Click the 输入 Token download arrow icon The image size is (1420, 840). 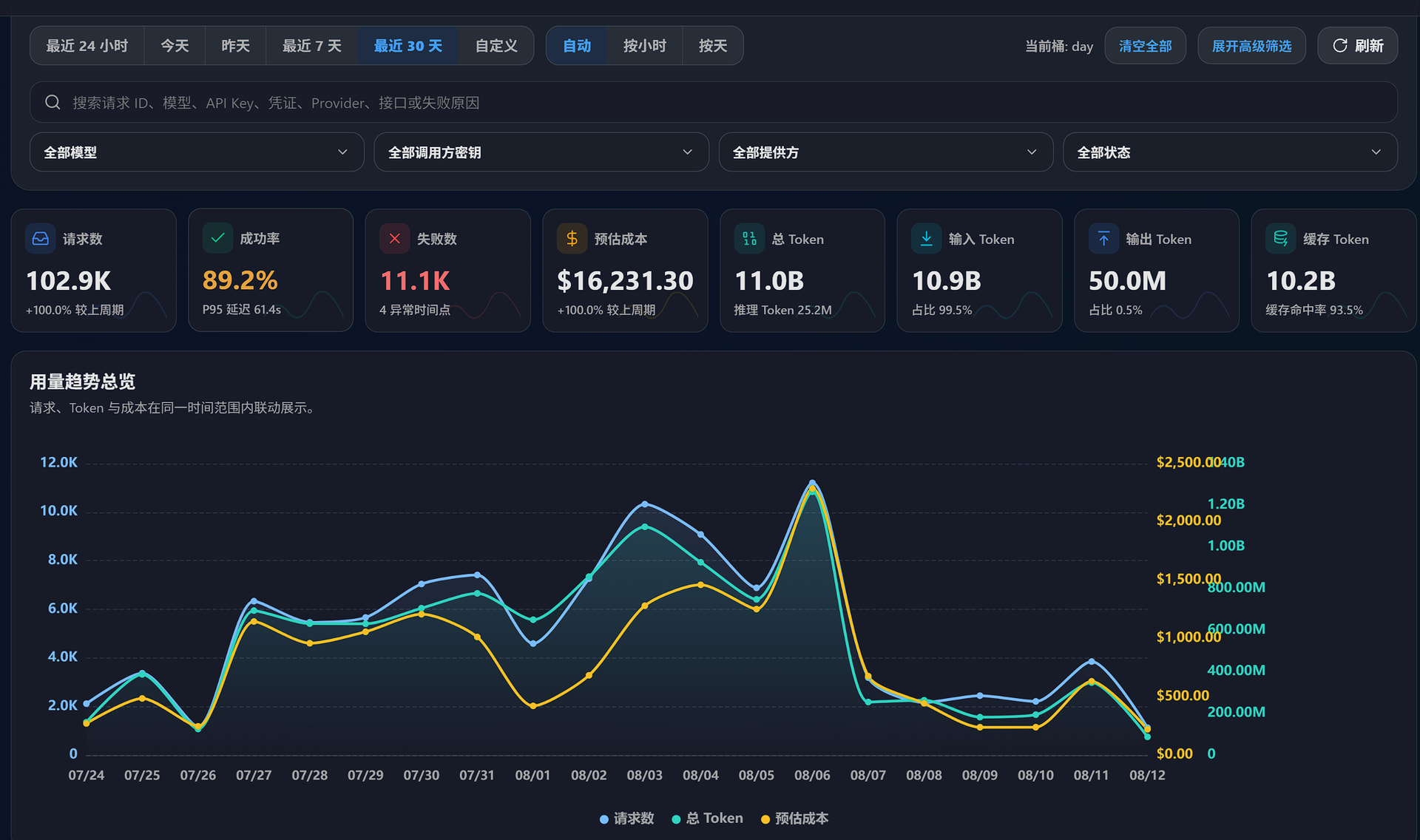tap(927, 239)
